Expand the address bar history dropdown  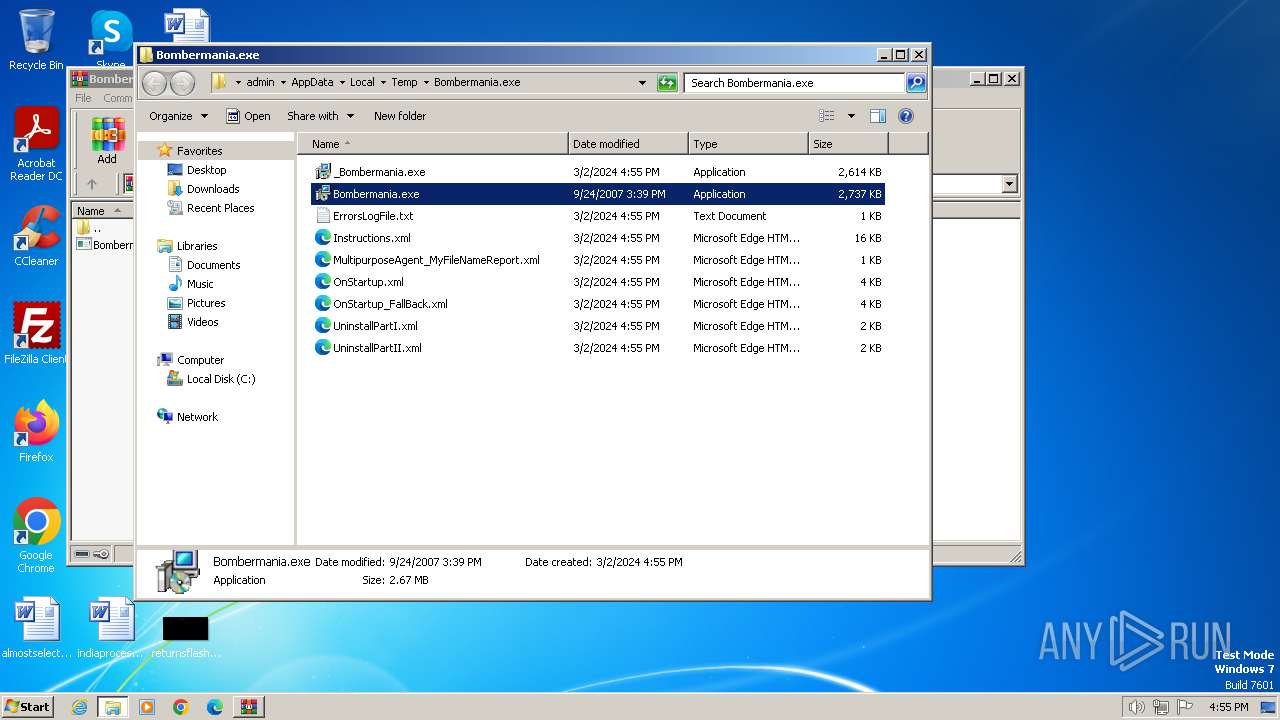[642, 83]
